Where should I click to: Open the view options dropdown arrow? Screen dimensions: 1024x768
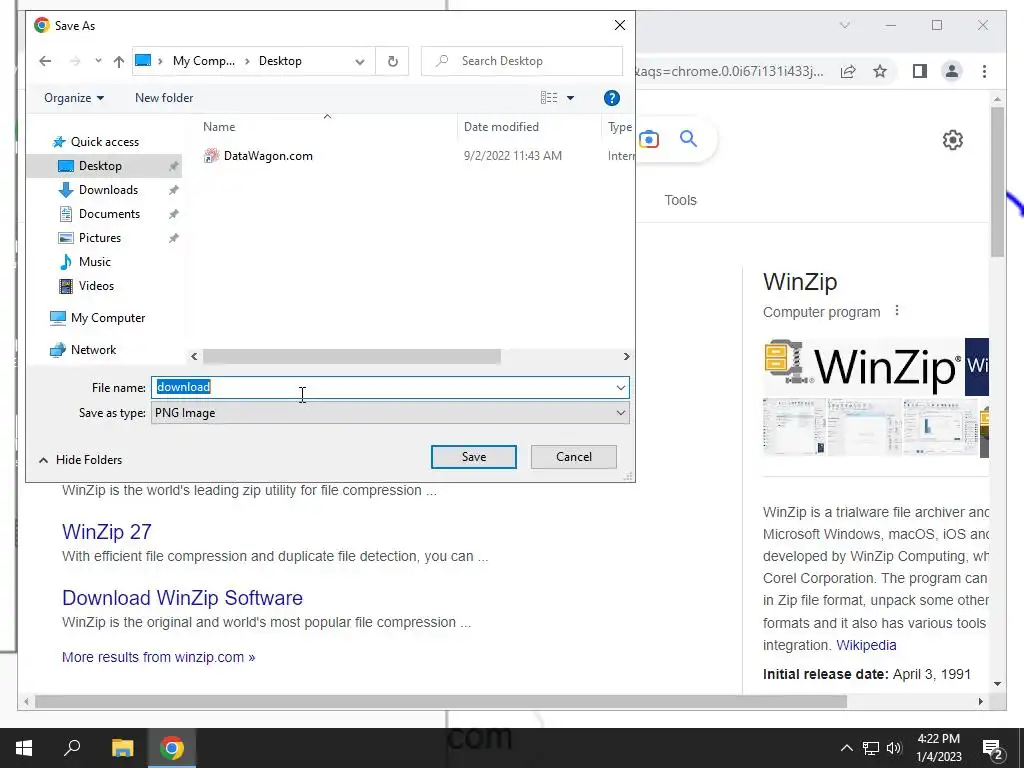(570, 98)
